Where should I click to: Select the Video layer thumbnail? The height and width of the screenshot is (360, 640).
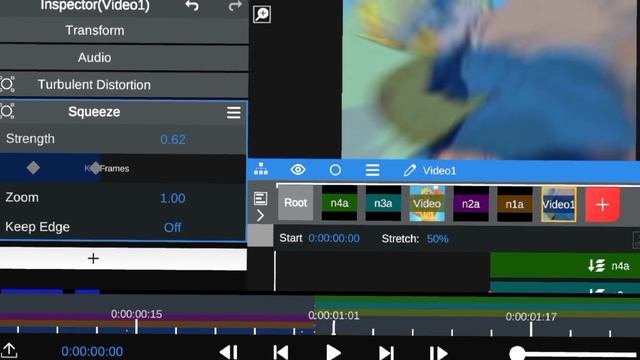pos(427,204)
